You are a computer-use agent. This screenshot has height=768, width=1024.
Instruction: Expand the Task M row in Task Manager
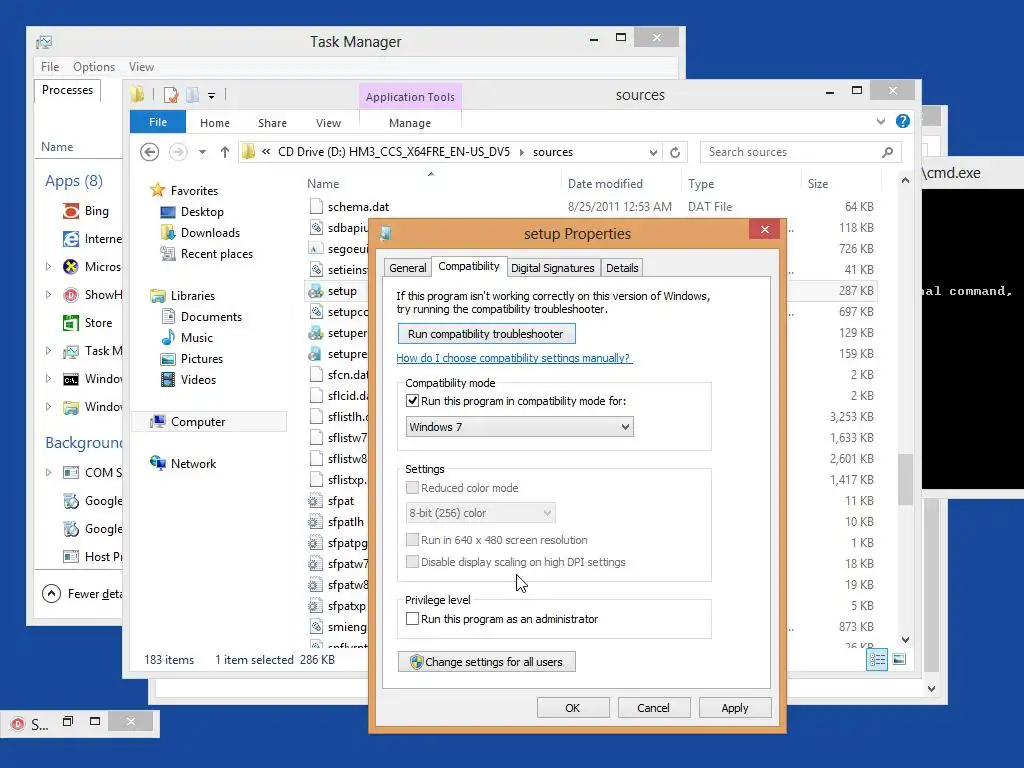click(48, 351)
